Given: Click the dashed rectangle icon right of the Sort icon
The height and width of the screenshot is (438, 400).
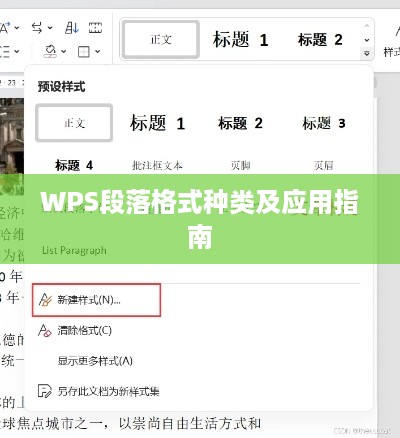Looking at the screenshot, I should click(x=95, y=28).
